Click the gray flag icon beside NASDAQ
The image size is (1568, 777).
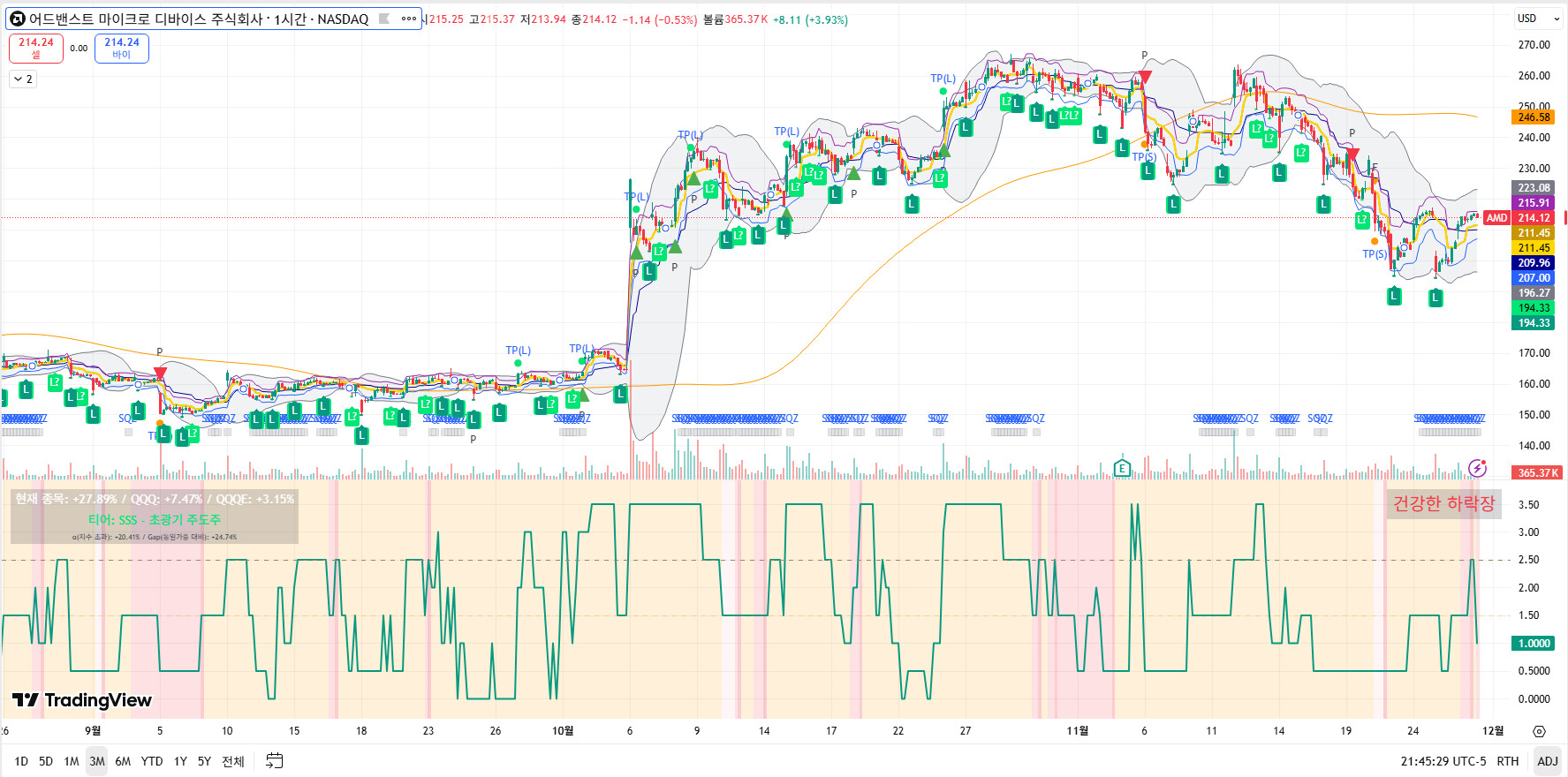point(384,19)
